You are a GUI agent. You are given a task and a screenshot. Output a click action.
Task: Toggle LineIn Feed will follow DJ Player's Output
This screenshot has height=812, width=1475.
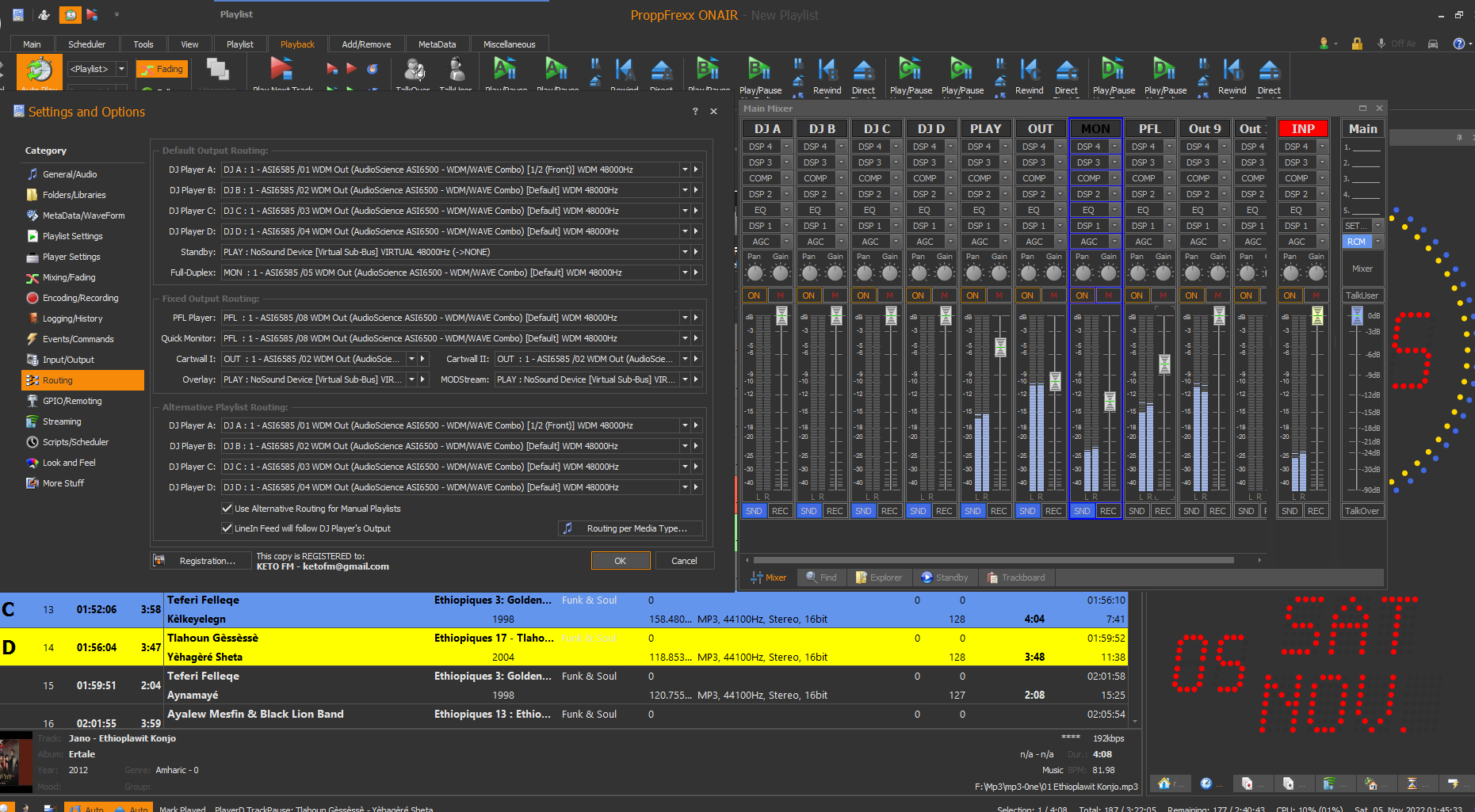point(227,528)
